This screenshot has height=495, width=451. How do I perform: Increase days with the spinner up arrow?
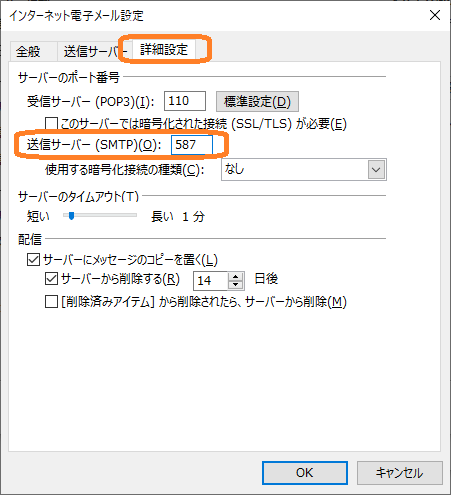tap(236, 277)
